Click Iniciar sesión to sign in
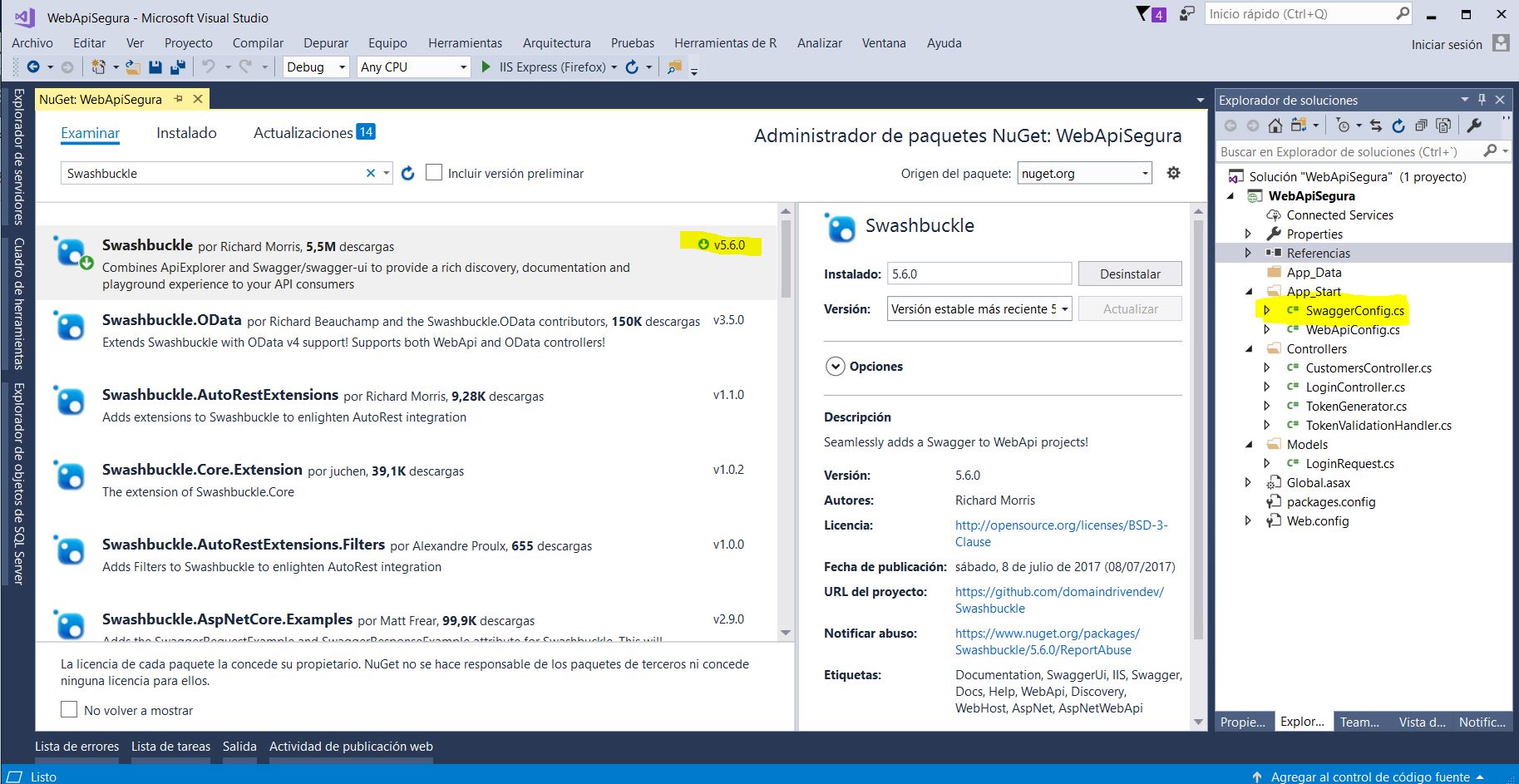The width and height of the screenshot is (1519, 784). point(1447,45)
